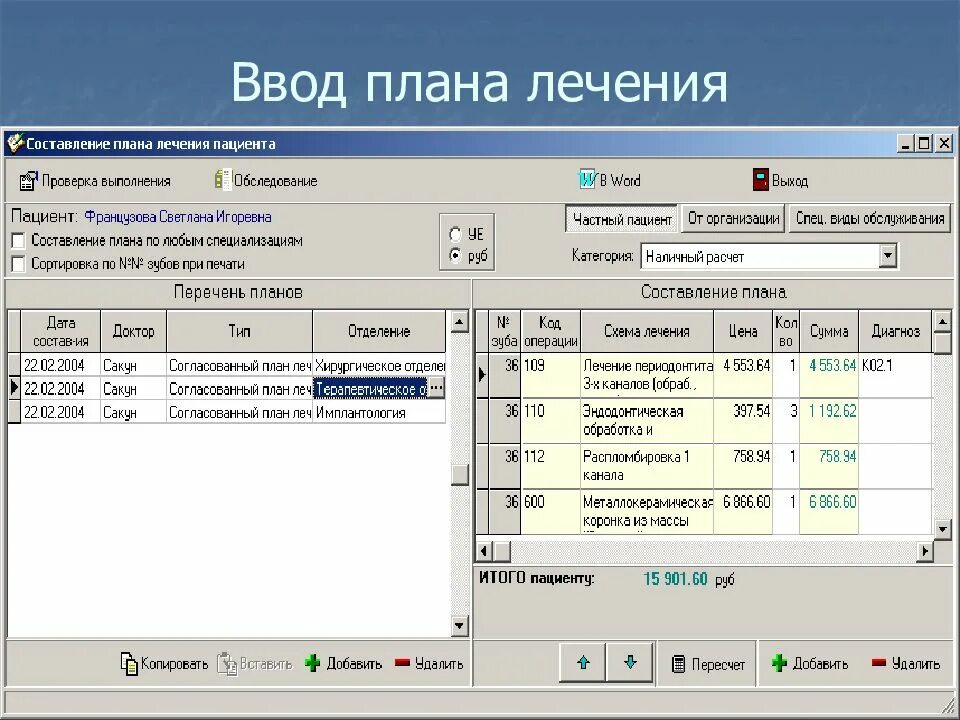Click plan table vertical scroll down arrow
This screenshot has height=720, width=960.
click(942, 528)
